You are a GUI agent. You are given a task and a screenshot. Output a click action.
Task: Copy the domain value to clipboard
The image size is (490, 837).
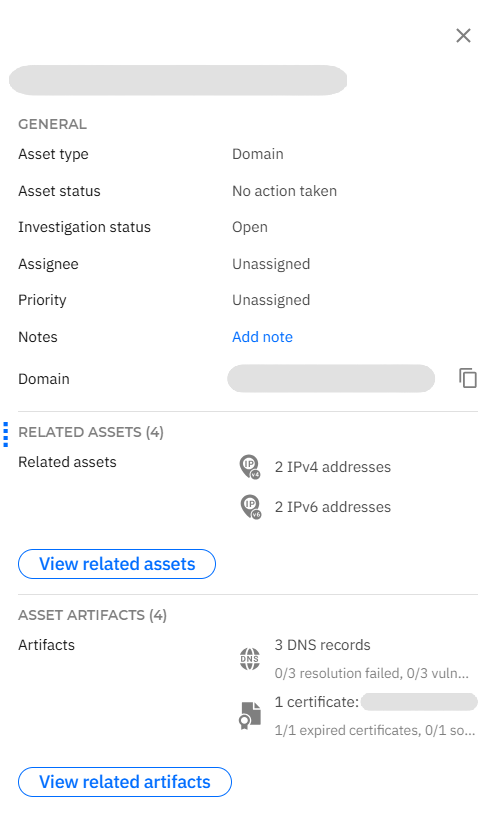click(468, 378)
